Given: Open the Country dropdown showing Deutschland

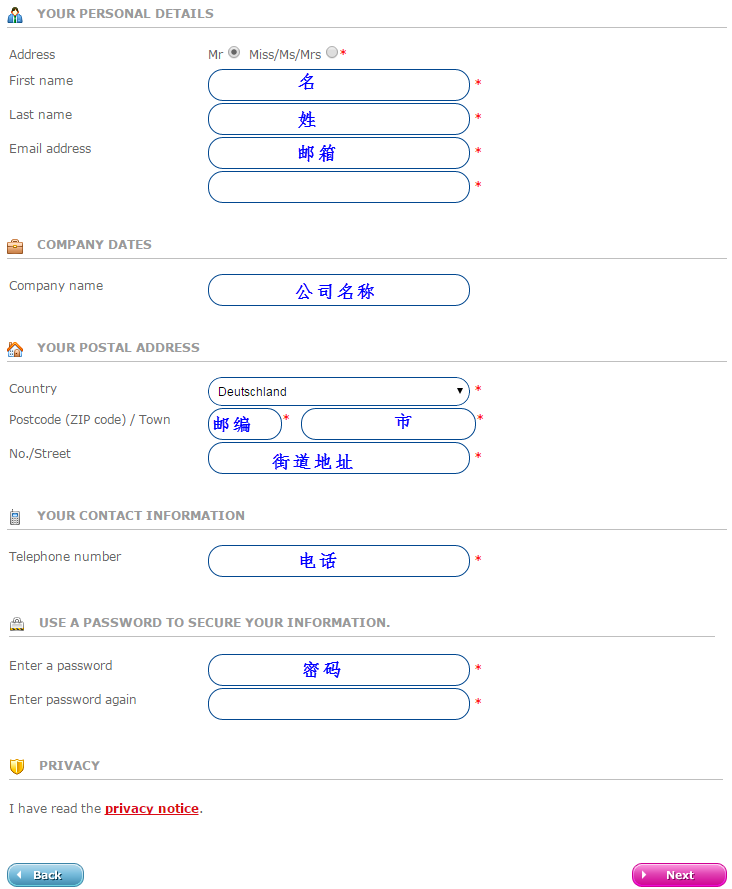Looking at the screenshot, I should 339,392.
